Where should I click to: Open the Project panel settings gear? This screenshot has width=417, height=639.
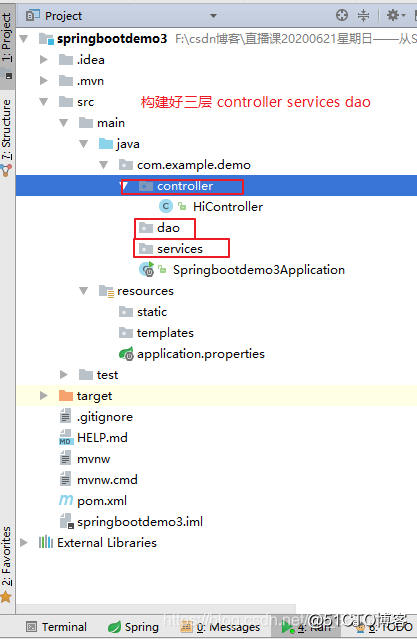(x=395, y=15)
